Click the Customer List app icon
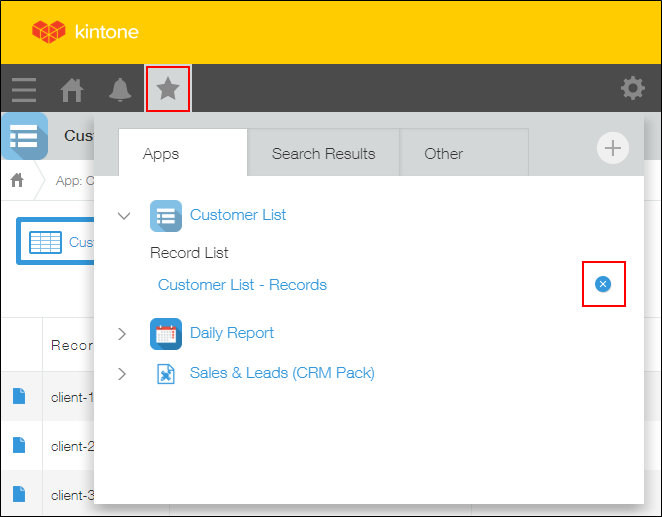Viewport: 662px width, 517px height. coord(166,215)
